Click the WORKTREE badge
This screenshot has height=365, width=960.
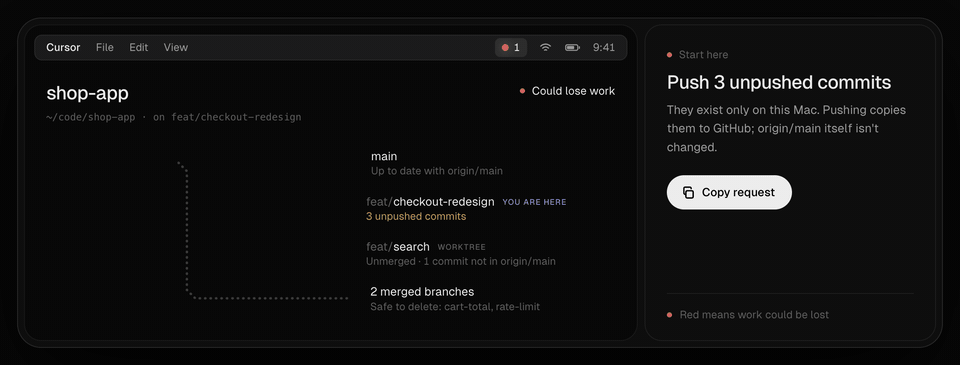coord(462,247)
